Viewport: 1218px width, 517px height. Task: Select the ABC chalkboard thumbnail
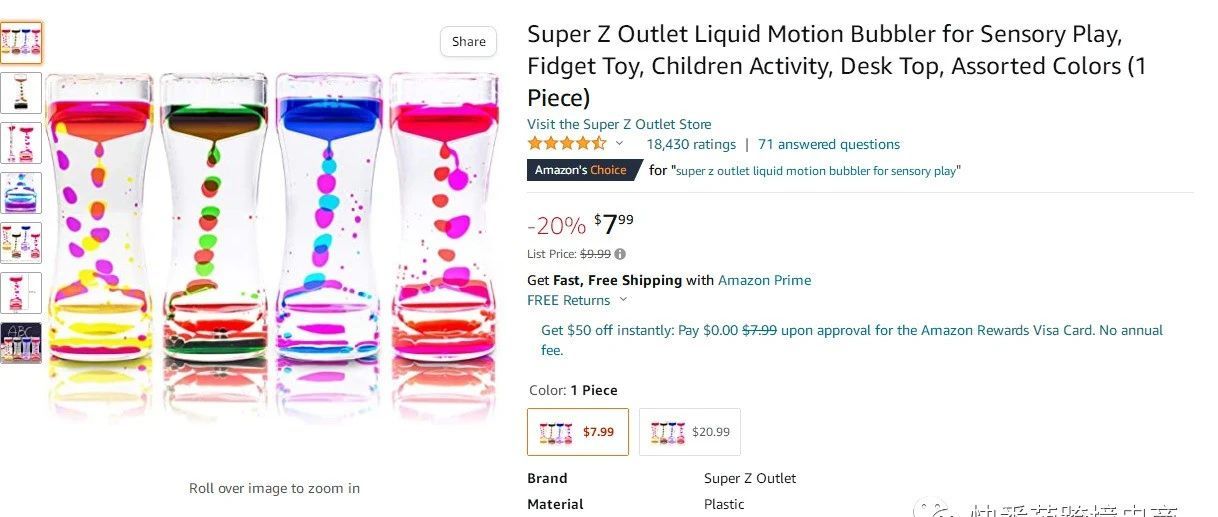[21, 342]
